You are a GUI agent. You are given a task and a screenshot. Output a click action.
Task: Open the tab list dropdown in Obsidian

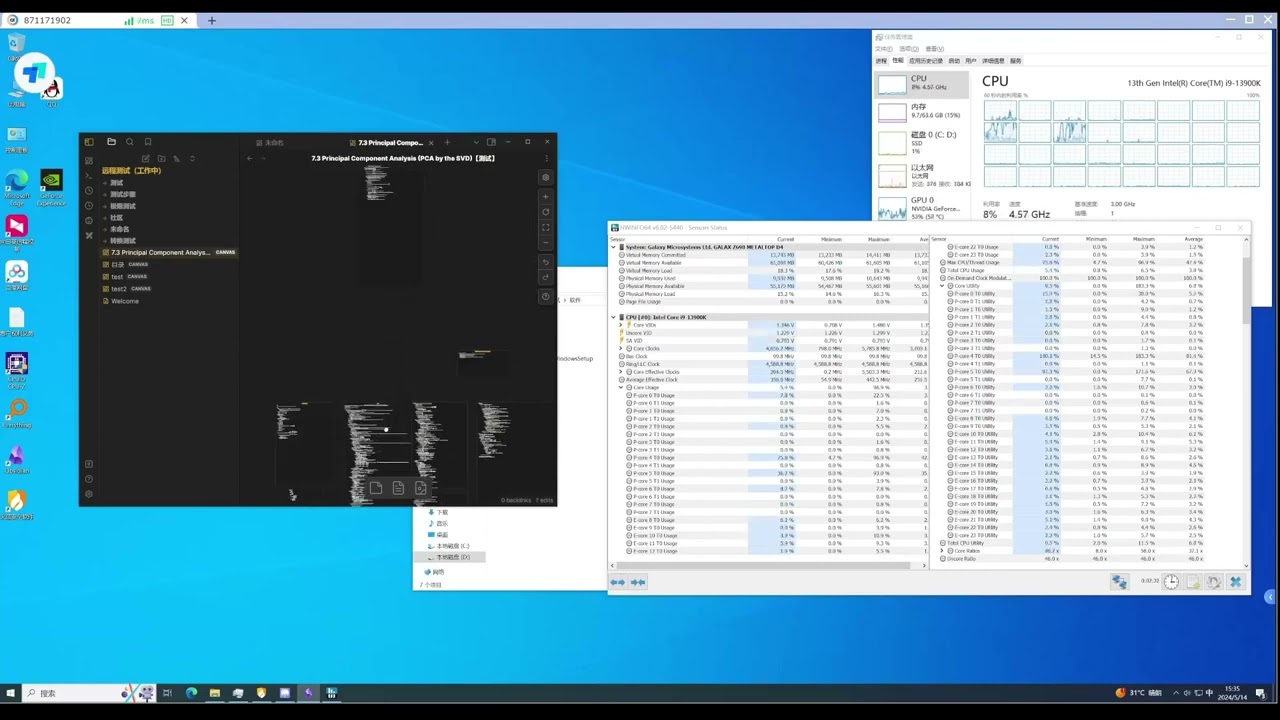tap(476, 142)
